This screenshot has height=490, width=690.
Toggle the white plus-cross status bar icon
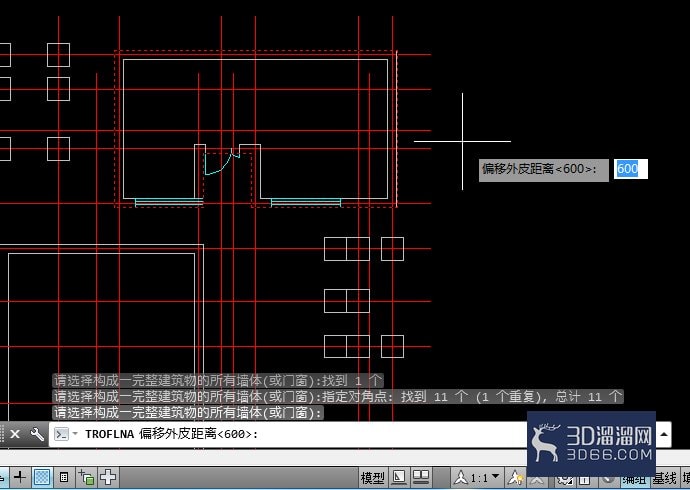(108, 477)
